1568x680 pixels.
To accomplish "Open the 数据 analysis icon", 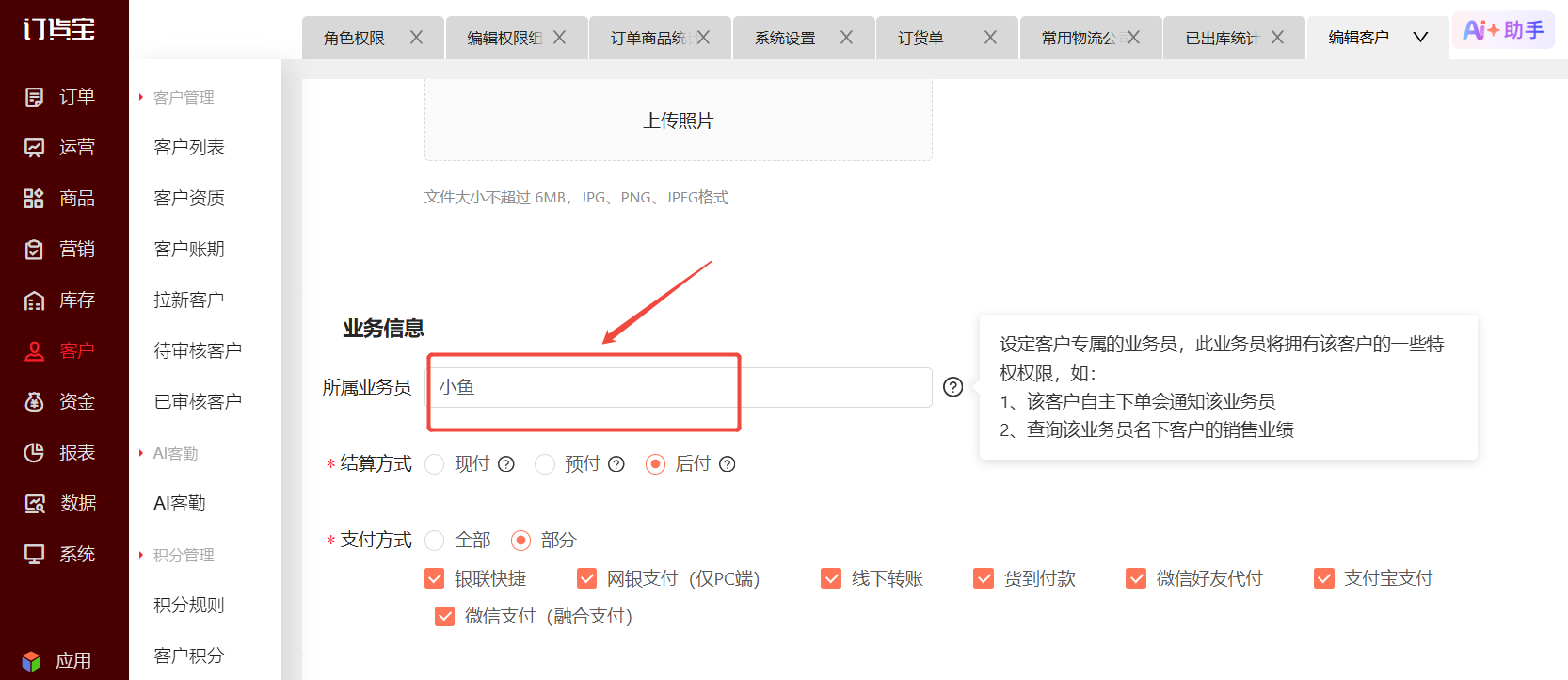I will coord(34,504).
